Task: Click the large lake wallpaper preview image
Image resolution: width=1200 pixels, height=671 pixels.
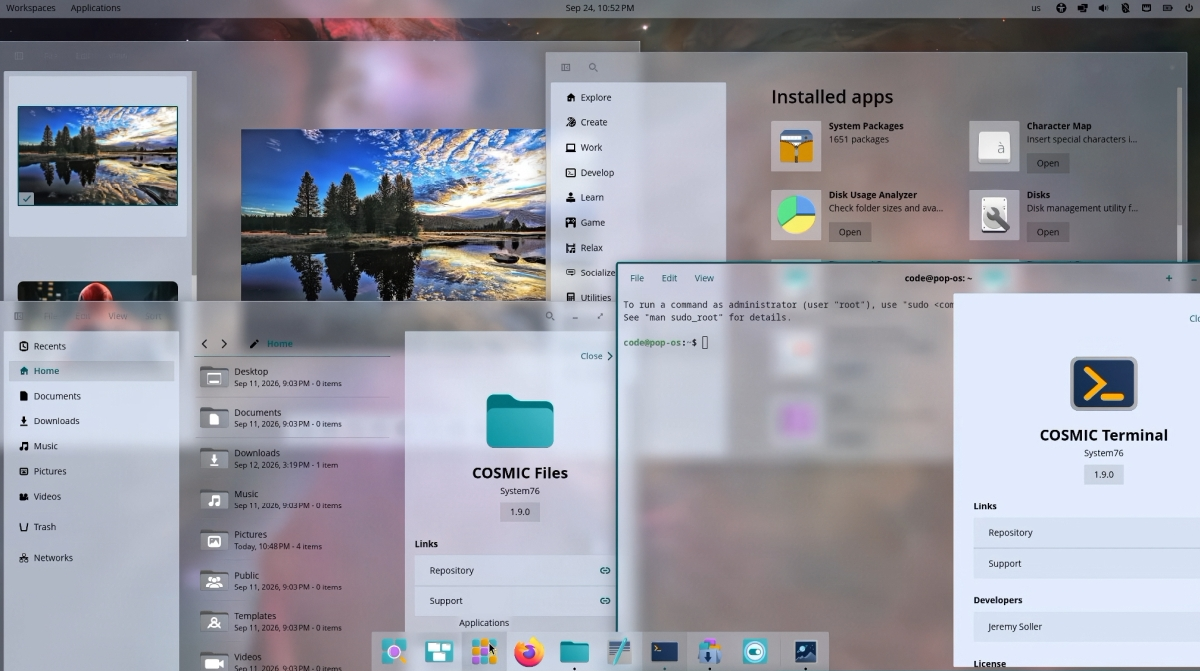Action: [391, 214]
